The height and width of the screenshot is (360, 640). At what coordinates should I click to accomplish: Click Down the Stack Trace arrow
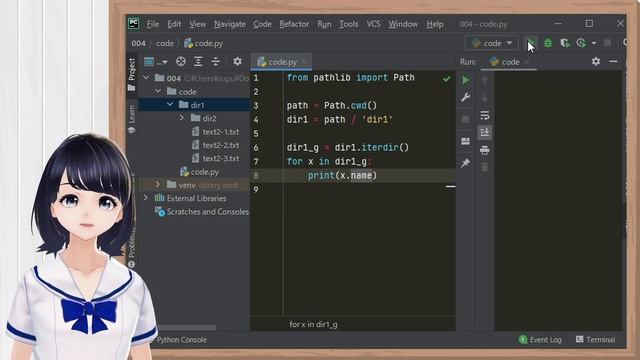point(484,98)
